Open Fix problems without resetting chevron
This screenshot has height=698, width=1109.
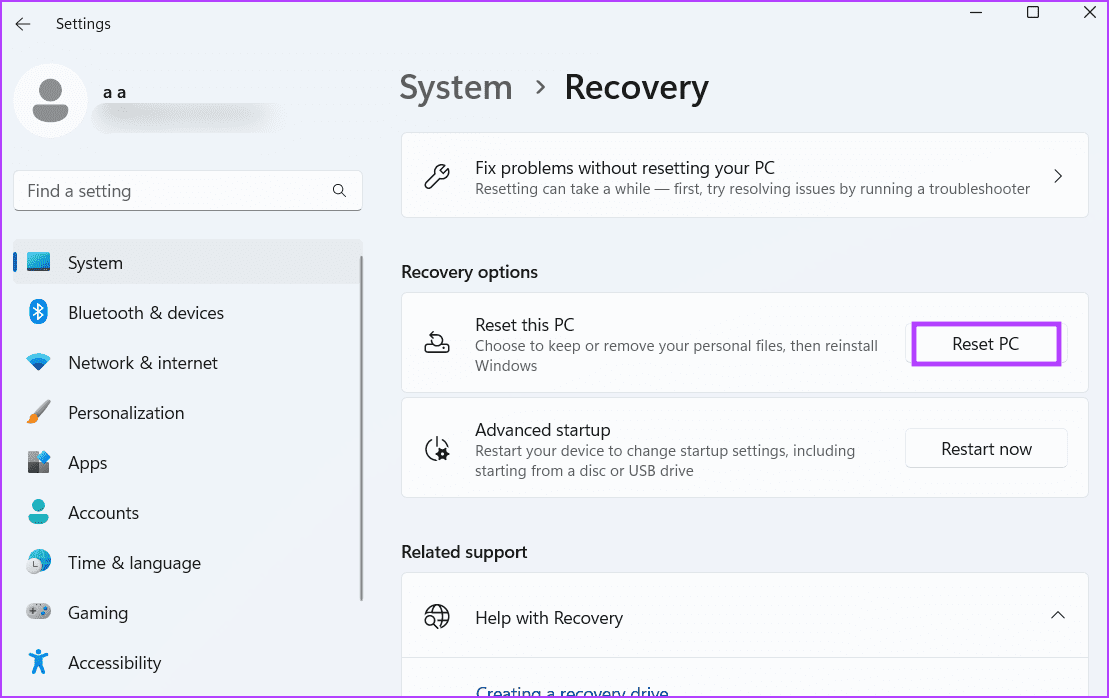click(1057, 177)
